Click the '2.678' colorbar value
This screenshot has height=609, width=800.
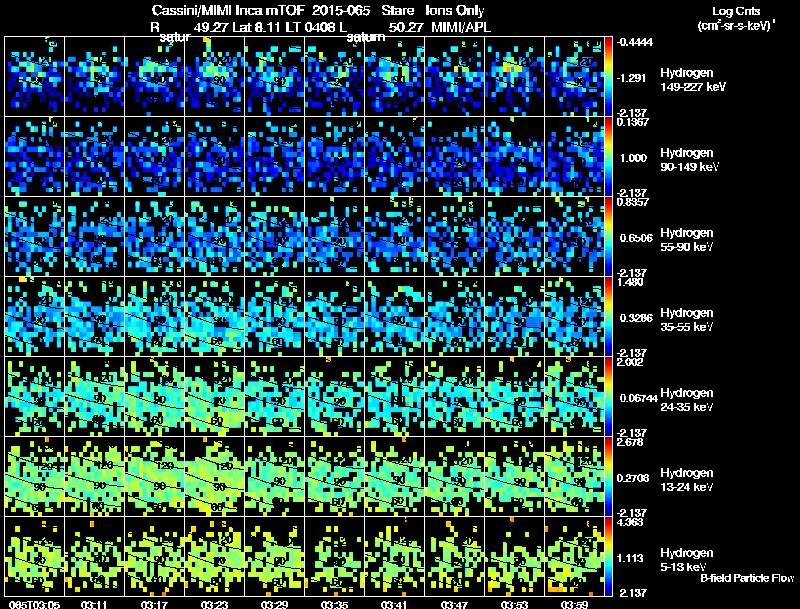[x=631, y=442]
